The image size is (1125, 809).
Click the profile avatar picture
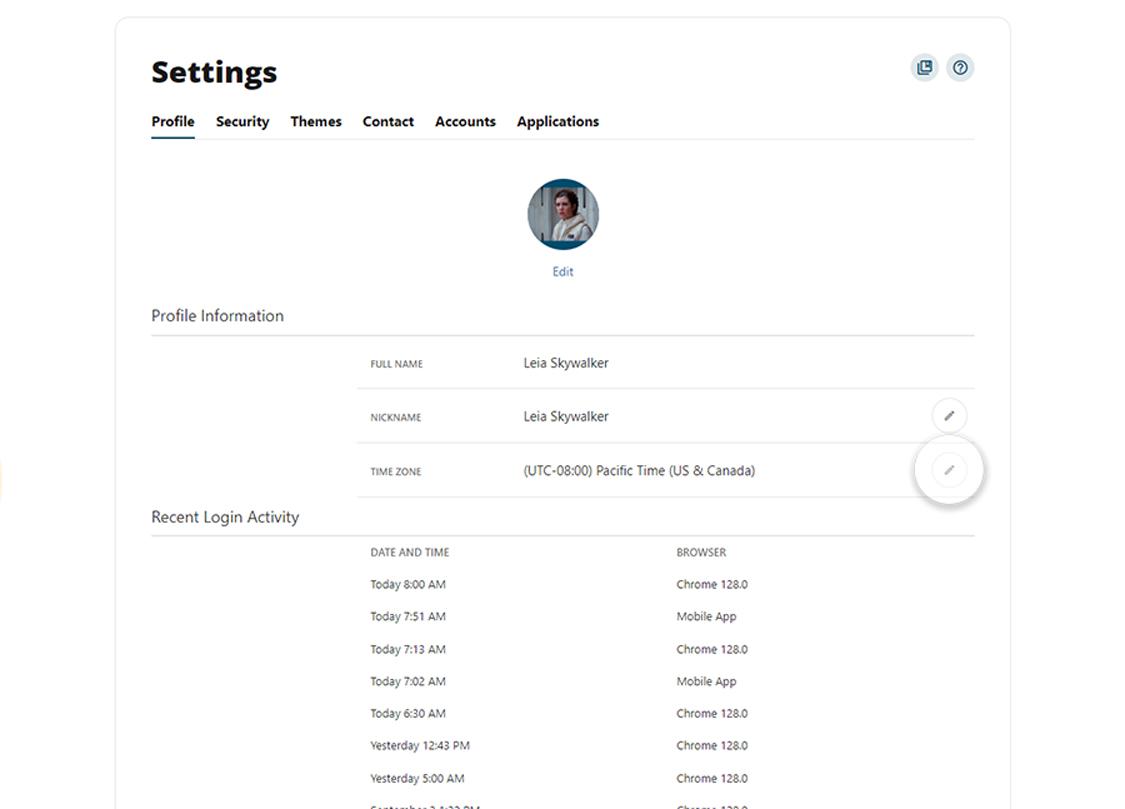pos(563,214)
